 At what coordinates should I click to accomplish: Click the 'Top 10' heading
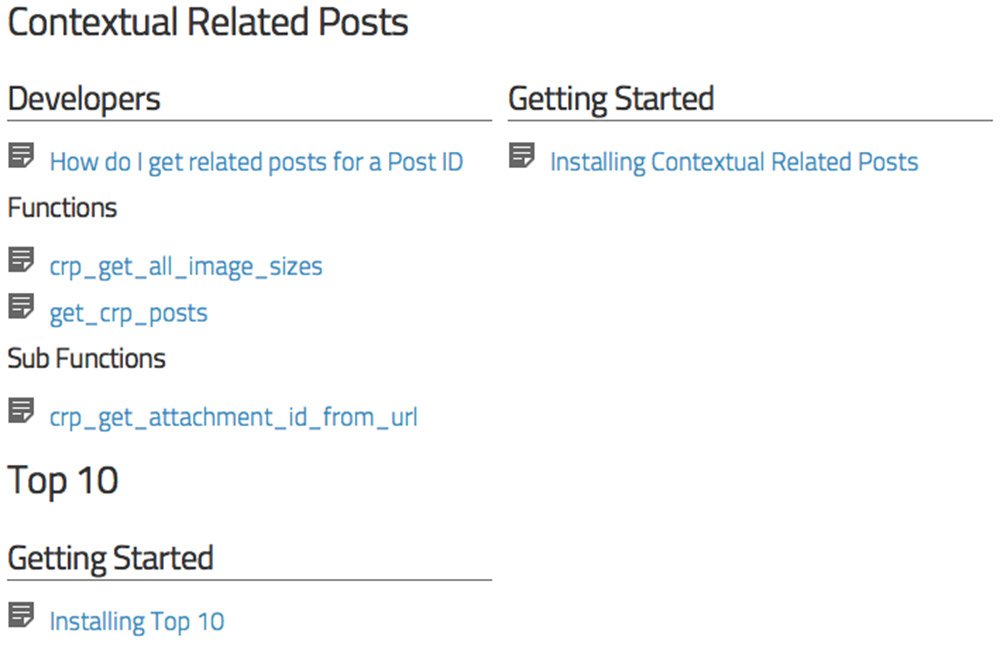coord(63,481)
